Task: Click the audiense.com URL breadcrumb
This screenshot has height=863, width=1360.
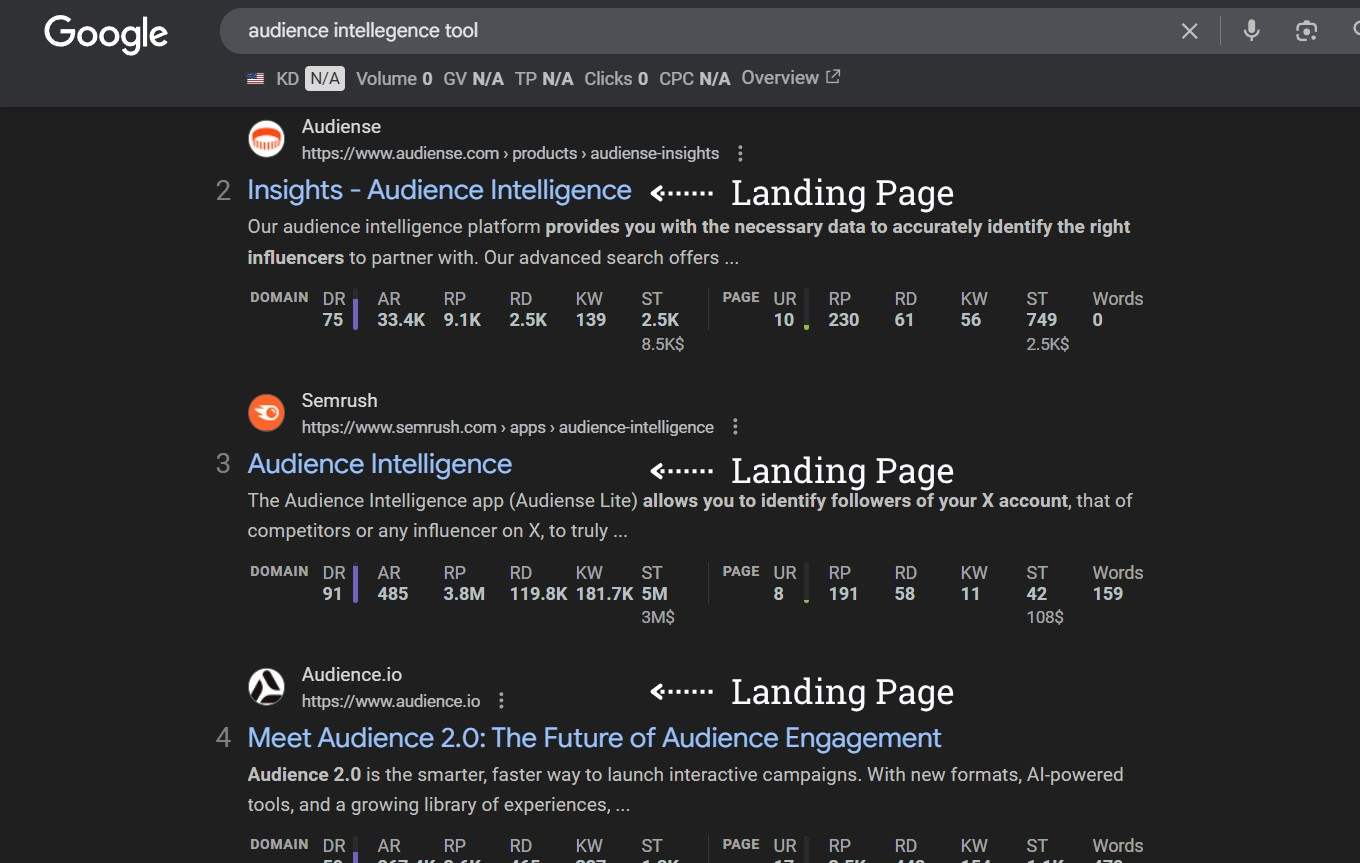Action: tap(510, 154)
